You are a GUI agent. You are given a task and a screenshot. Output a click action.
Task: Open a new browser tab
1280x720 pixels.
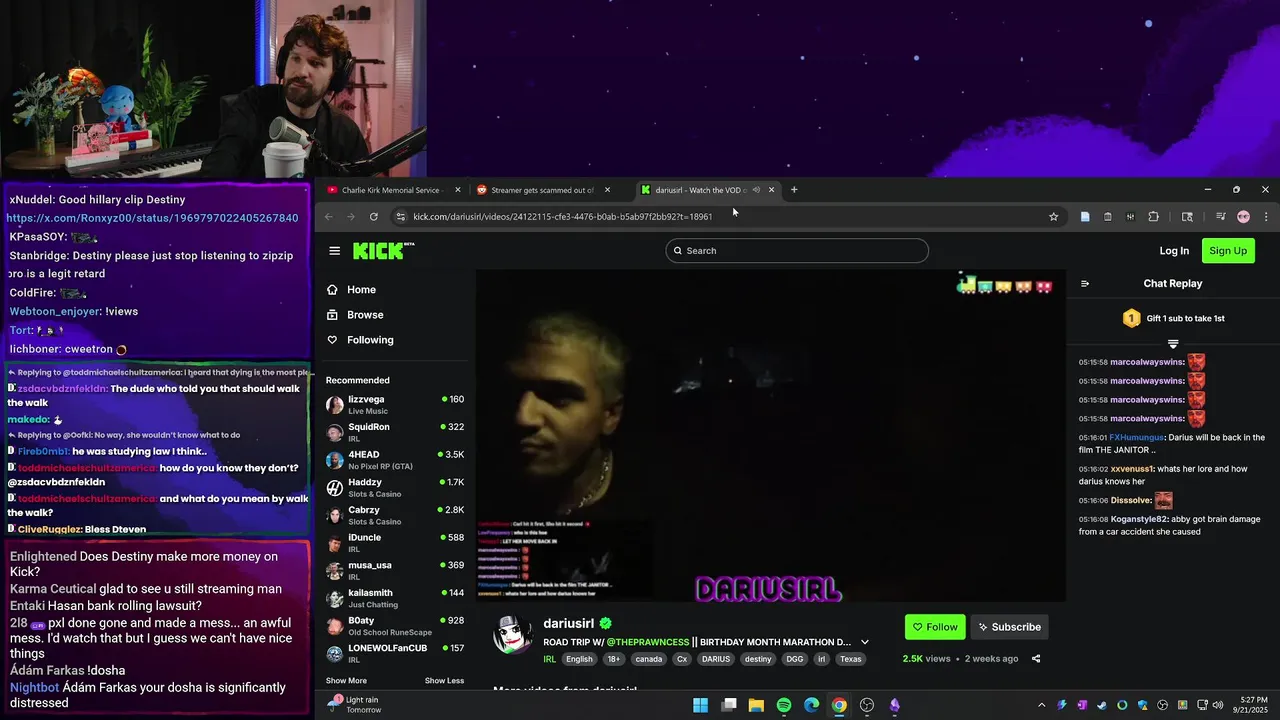point(794,190)
